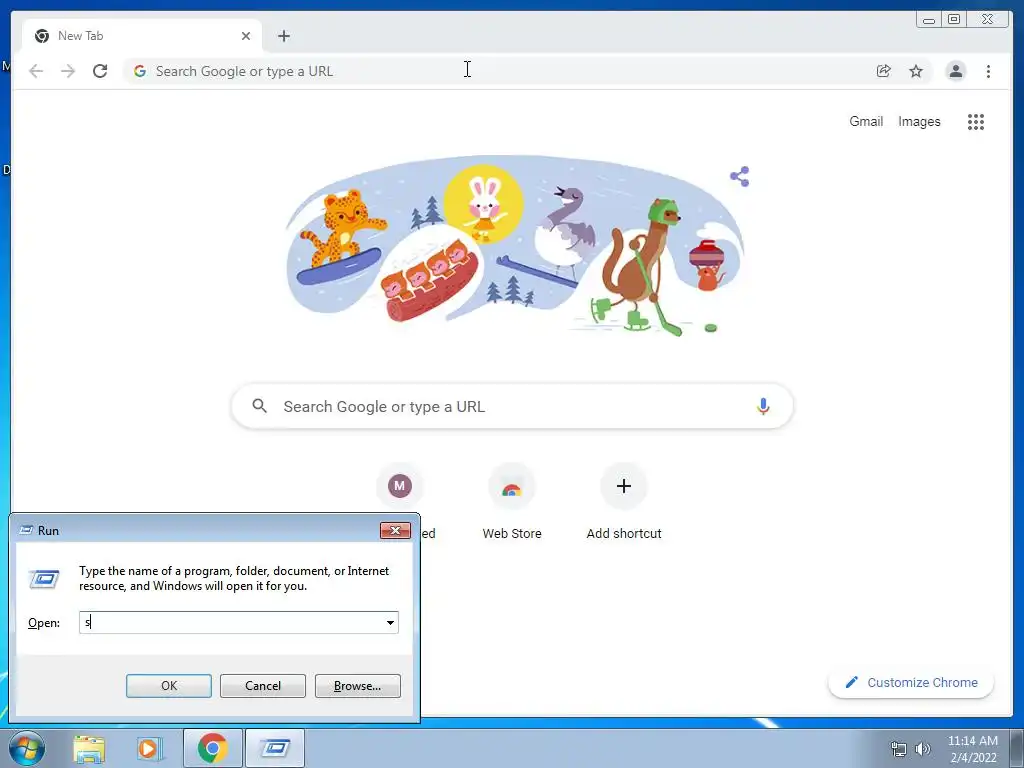Open the Windows Start menu orb
Screen dimensions: 1024x768
[x=27, y=748]
